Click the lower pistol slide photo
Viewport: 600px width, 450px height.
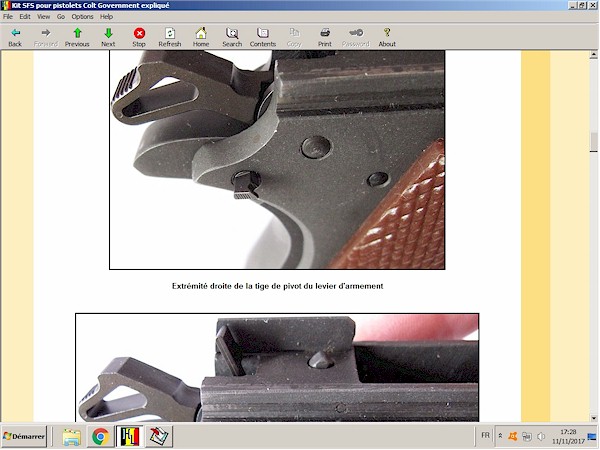click(x=277, y=368)
